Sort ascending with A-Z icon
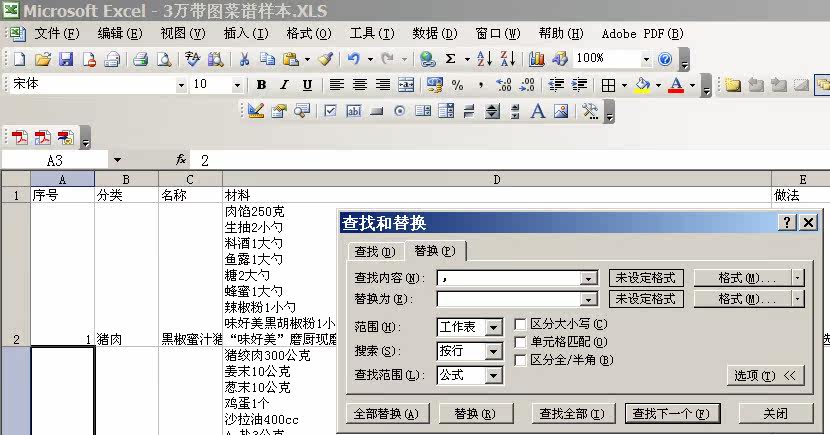This screenshot has width=830, height=435. click(x=484, y=59)
